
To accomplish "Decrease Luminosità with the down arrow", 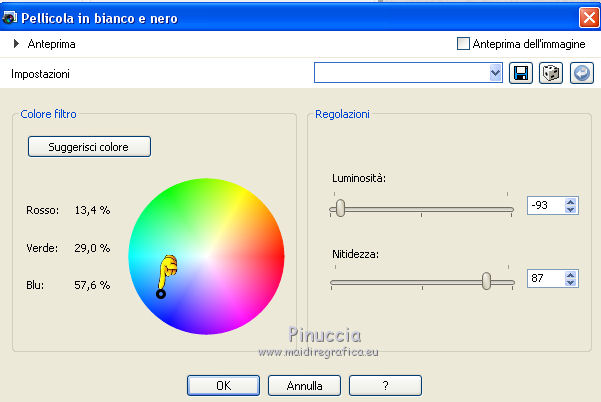I will point(570,212).
